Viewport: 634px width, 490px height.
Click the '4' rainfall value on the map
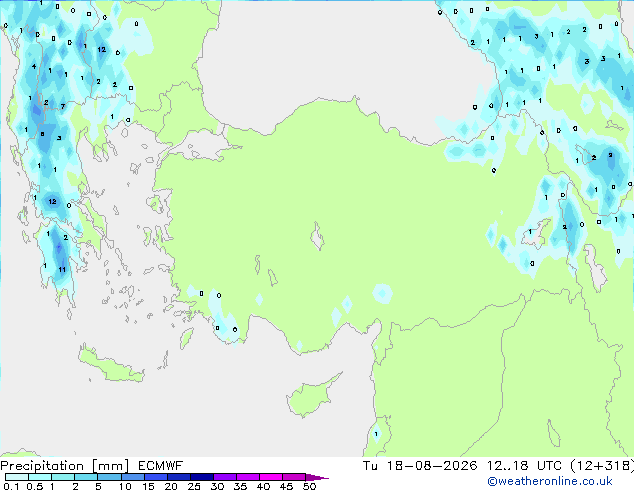click(34, 67)
